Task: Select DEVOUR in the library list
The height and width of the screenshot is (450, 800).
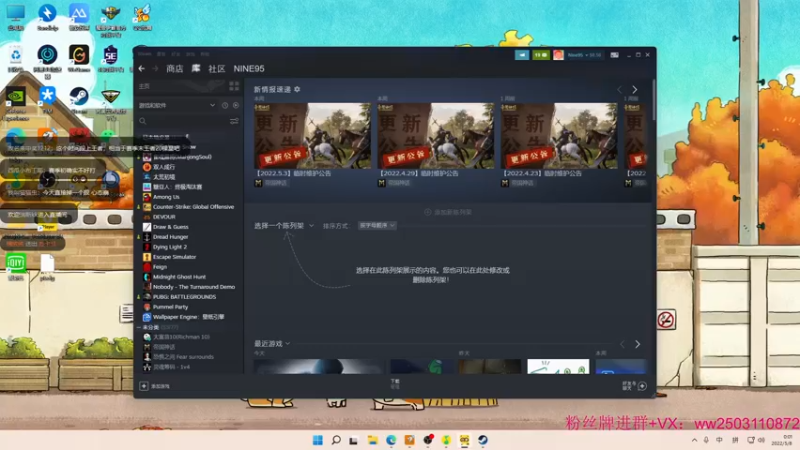Action: point(164,217)
